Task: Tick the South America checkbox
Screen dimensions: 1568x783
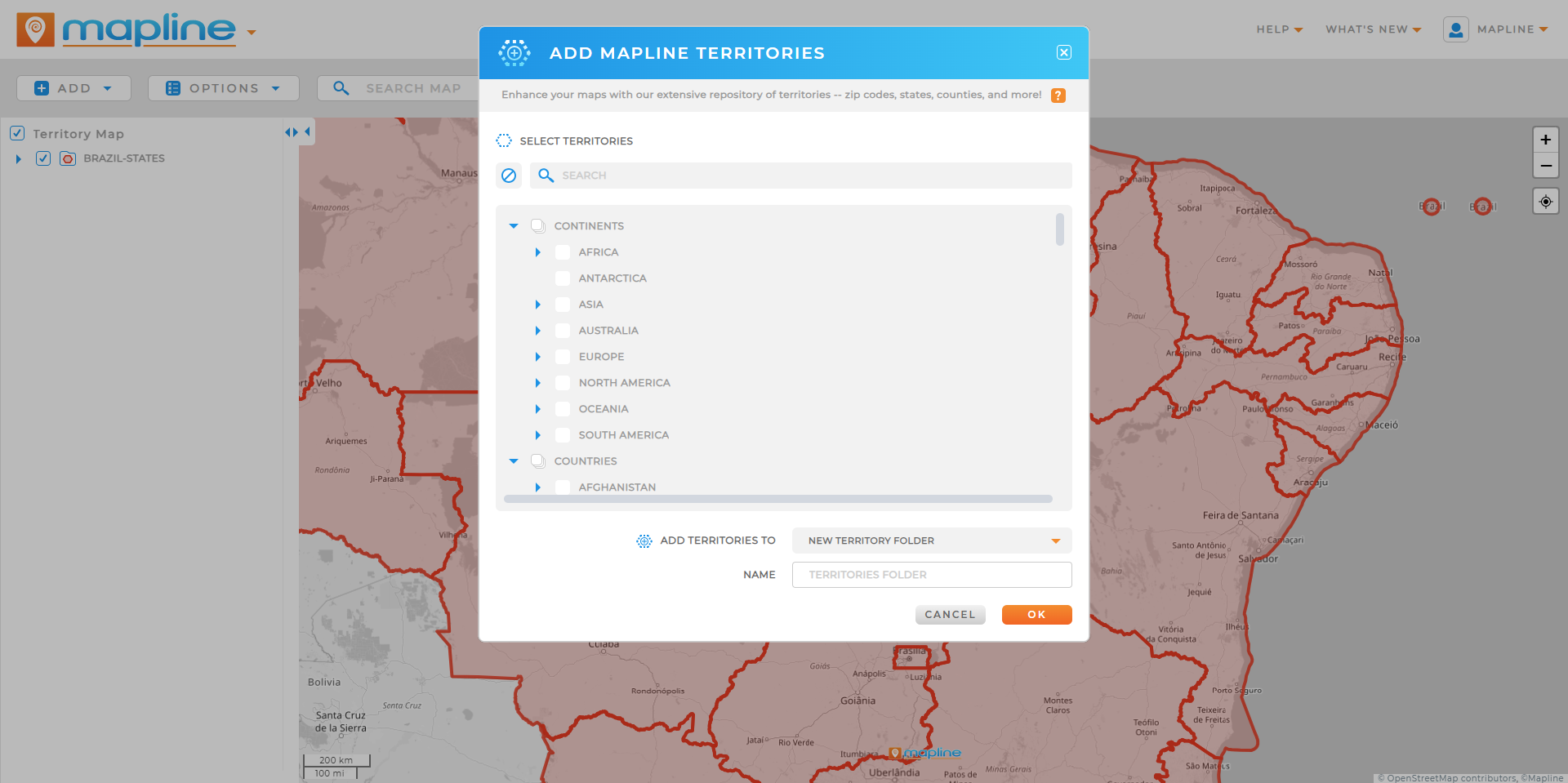Action: [563, 435]
